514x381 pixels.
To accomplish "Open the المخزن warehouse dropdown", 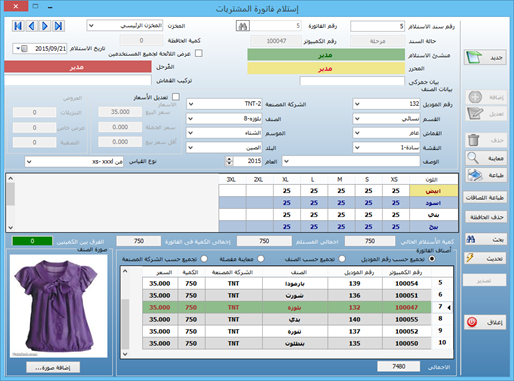I will click(125, 26).
